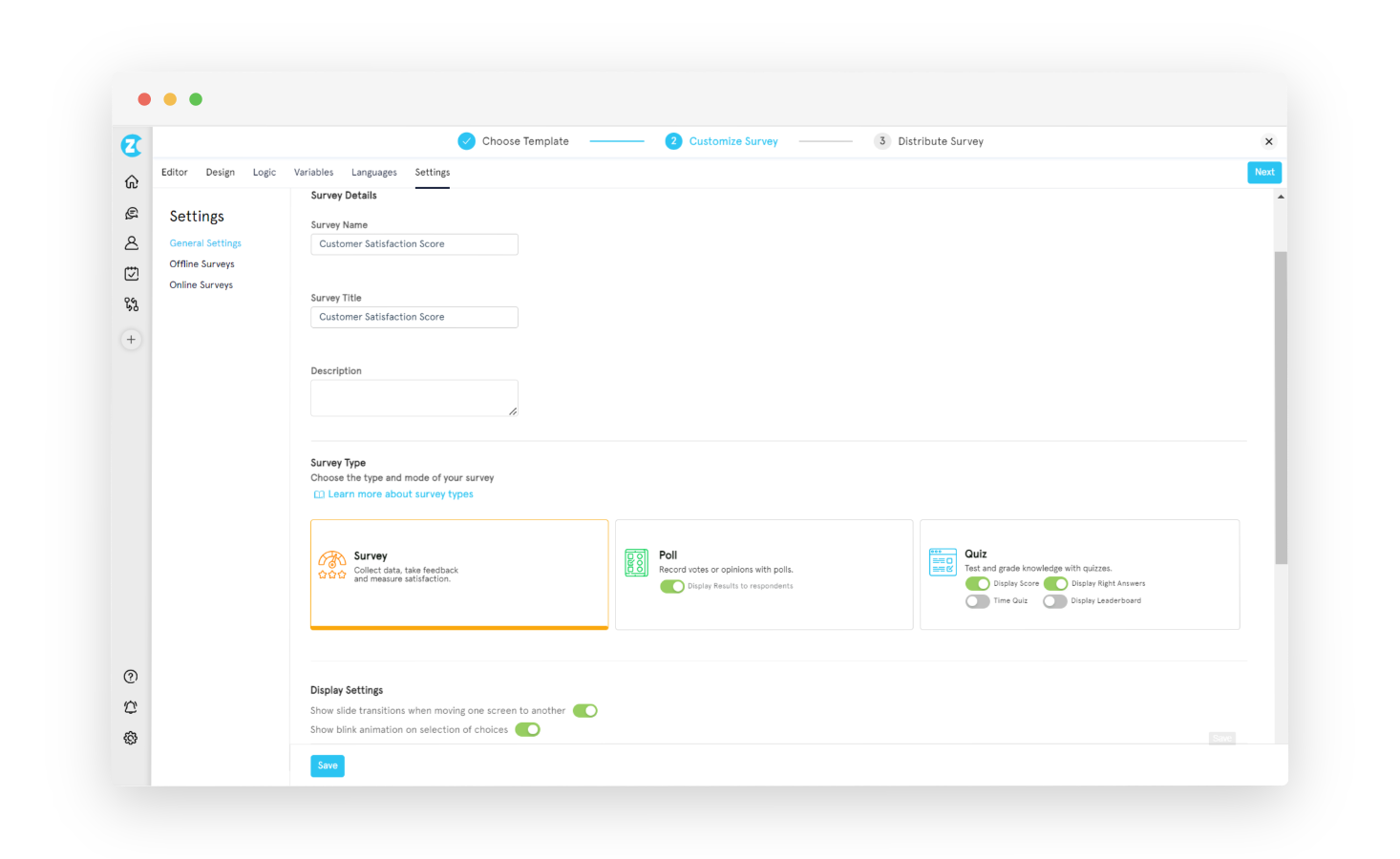Click the Zoho Survey logo icon
1400x859 pixels.
tap(131, 145)
